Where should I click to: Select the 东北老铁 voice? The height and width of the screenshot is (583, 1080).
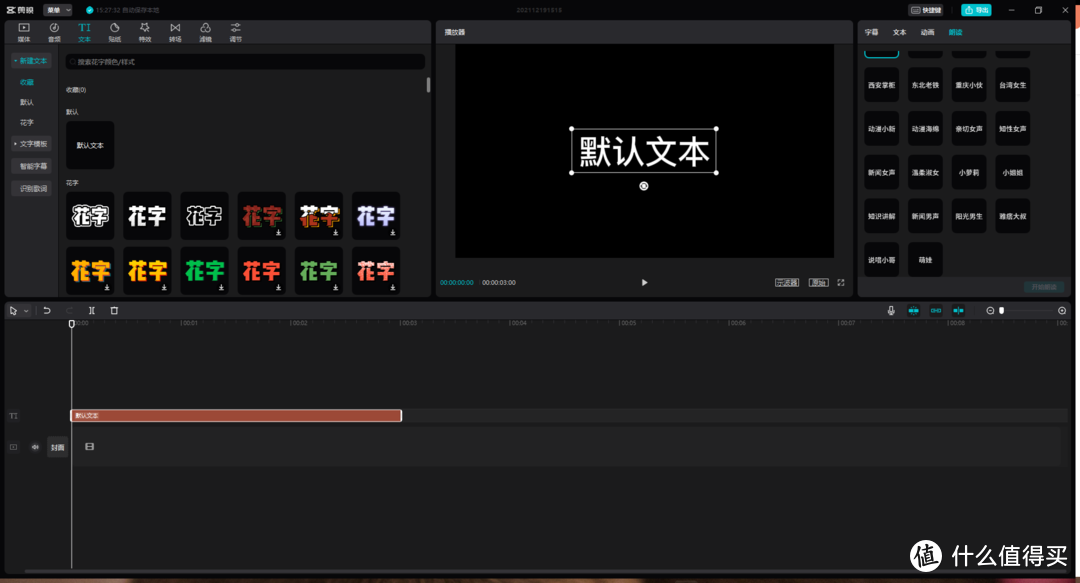pyautogui.click(x=925, y=85)
